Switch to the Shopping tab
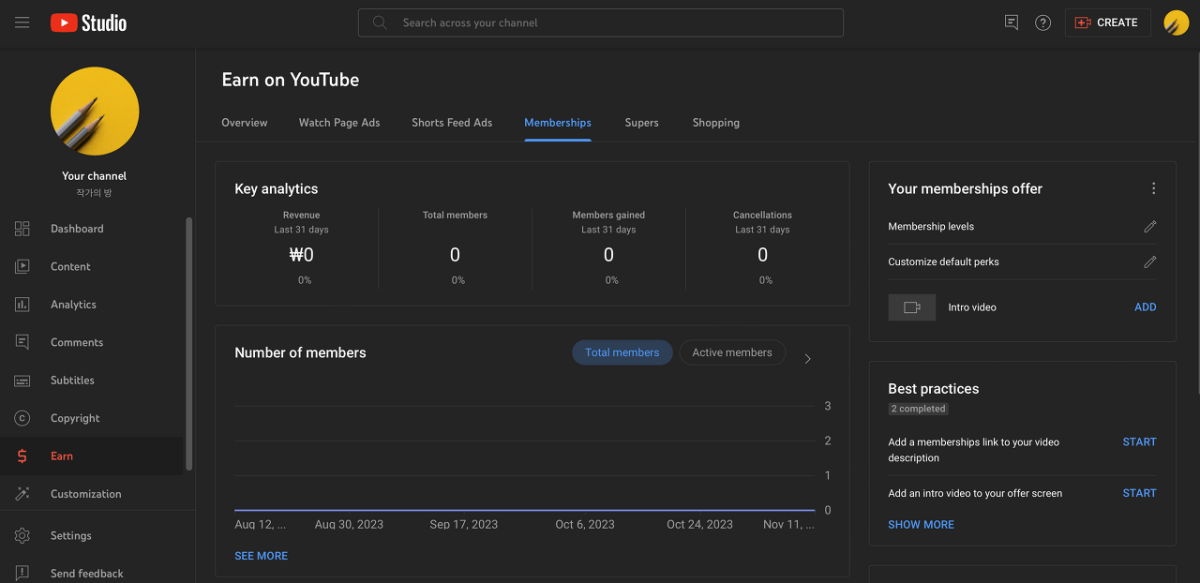 (716, 123)
